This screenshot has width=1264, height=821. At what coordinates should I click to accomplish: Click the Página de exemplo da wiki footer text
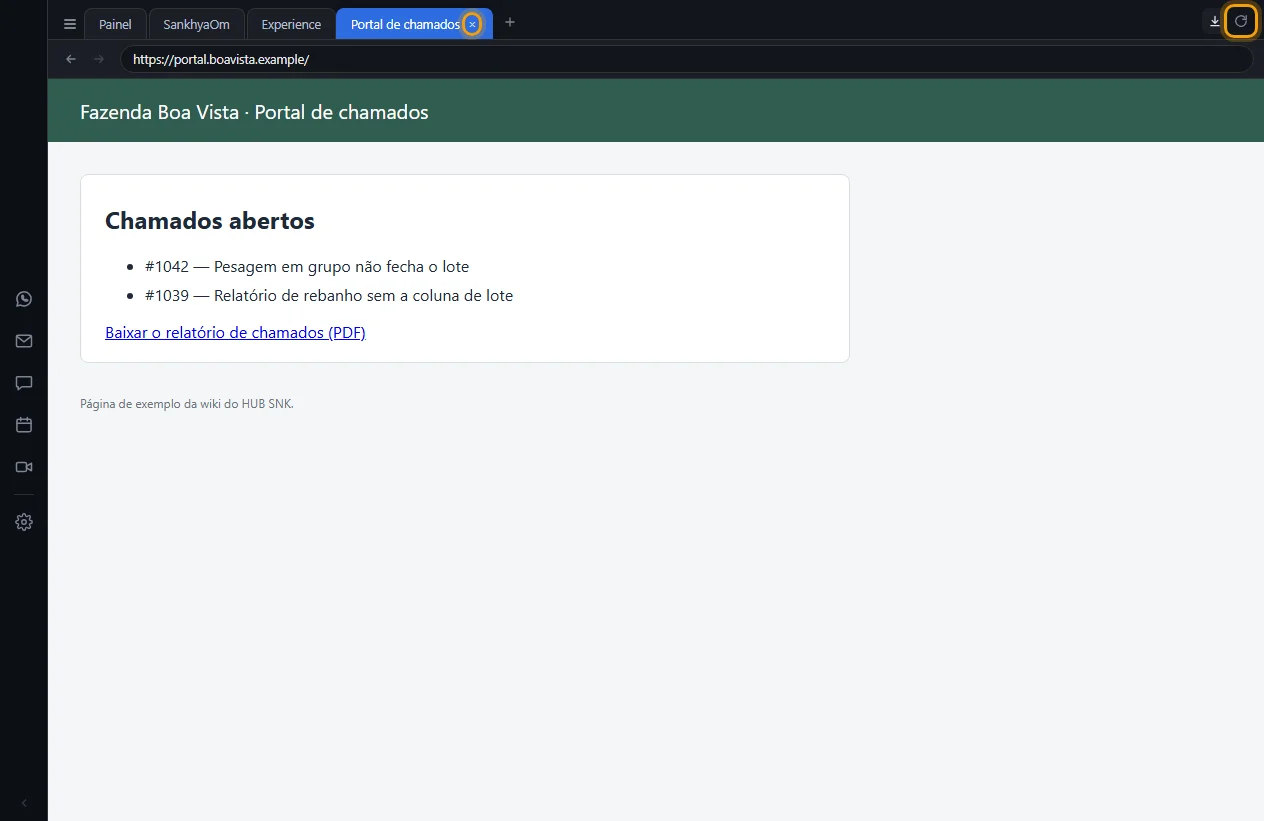coord(187,404)
